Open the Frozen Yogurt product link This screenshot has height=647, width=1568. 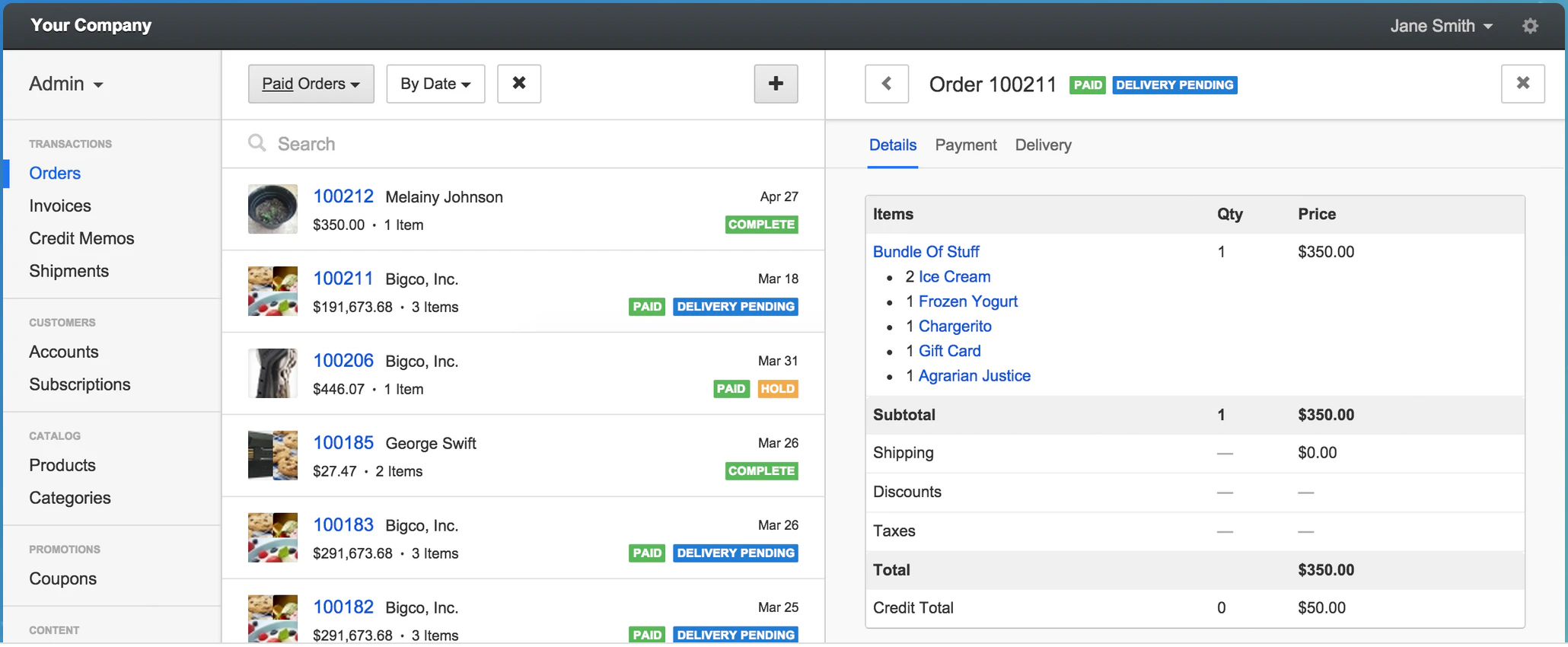[968, 301]
